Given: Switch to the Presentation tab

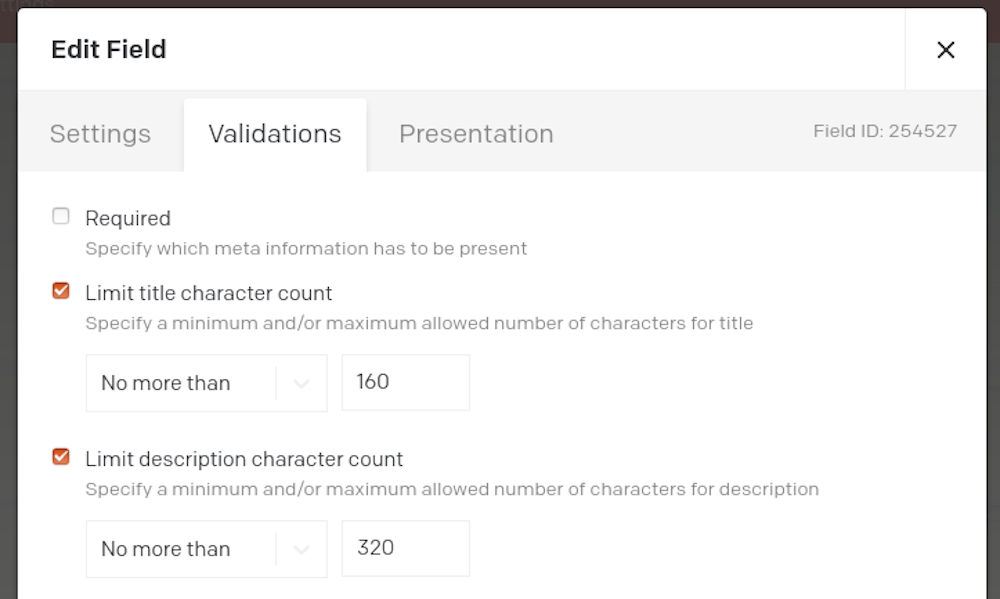Looking at the screenshot, I should click(476, 134).
